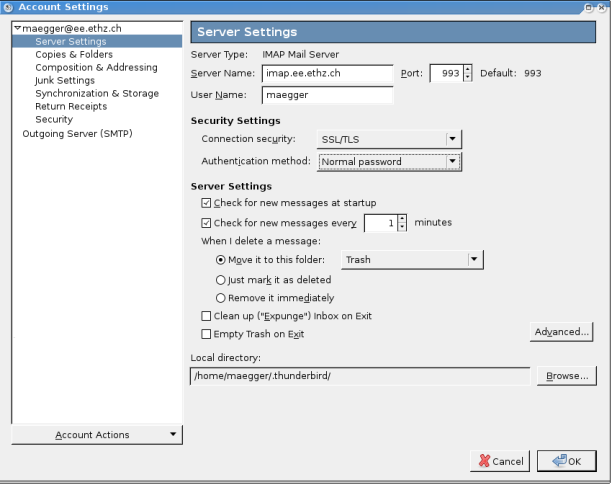The height and width of the screenshot is (485, 612).
Task: Increase the check interval minutes
Action: click(402, 219)
